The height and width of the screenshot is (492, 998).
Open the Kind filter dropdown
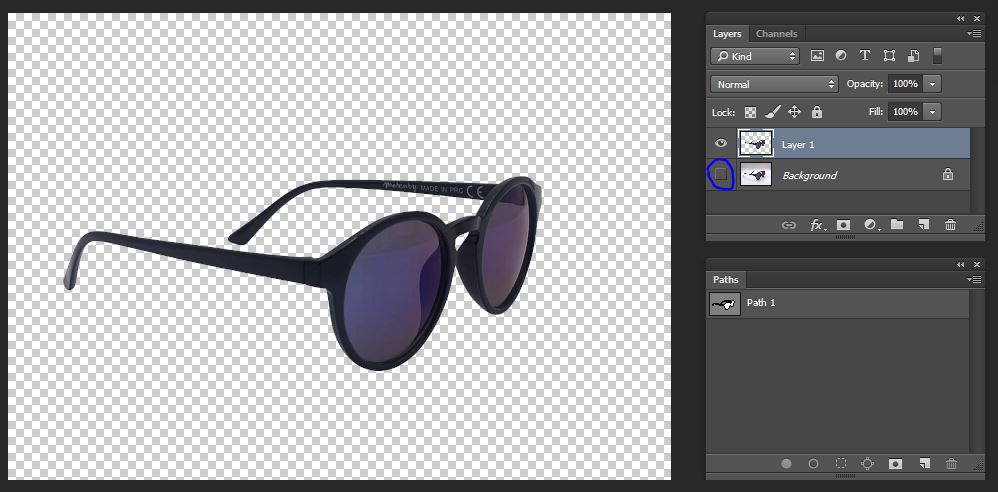click(756, 56)
